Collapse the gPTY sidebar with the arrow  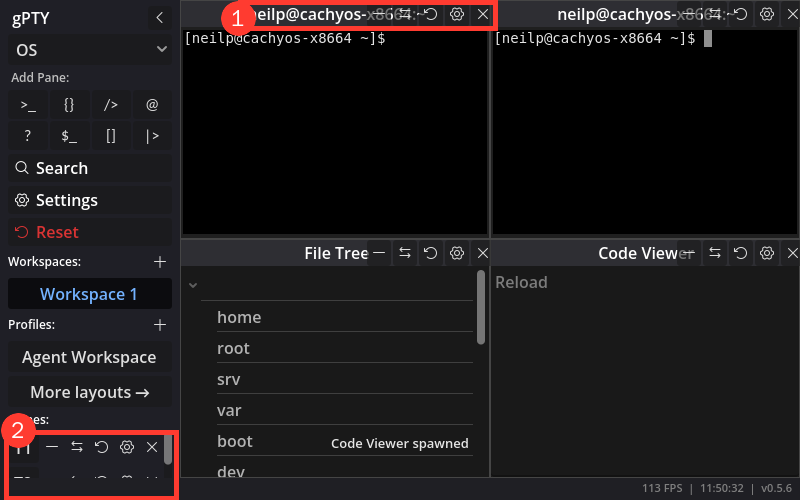pos(160,18)
